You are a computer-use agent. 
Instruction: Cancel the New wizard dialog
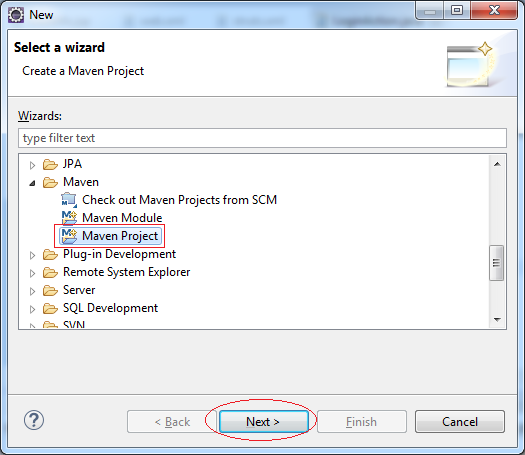tap(460, 422)
